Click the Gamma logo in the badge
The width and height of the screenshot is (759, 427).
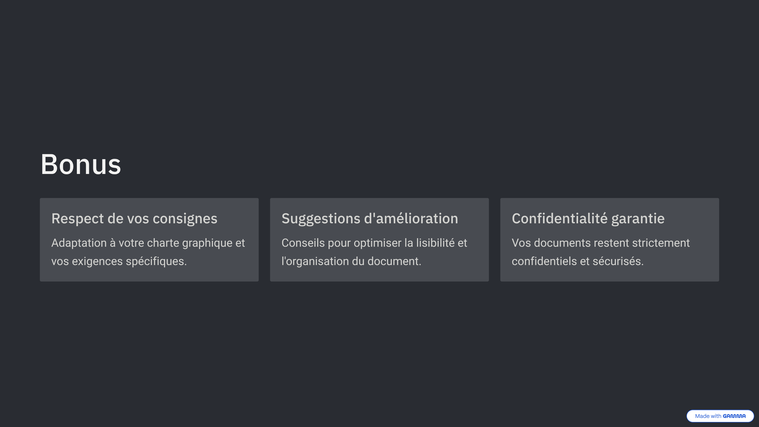734,416
